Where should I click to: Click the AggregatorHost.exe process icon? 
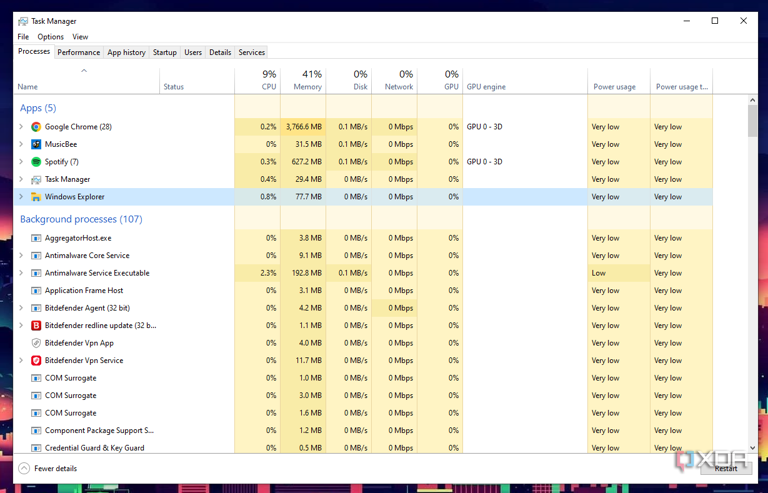pyautogui.click(x=36, y=238)
